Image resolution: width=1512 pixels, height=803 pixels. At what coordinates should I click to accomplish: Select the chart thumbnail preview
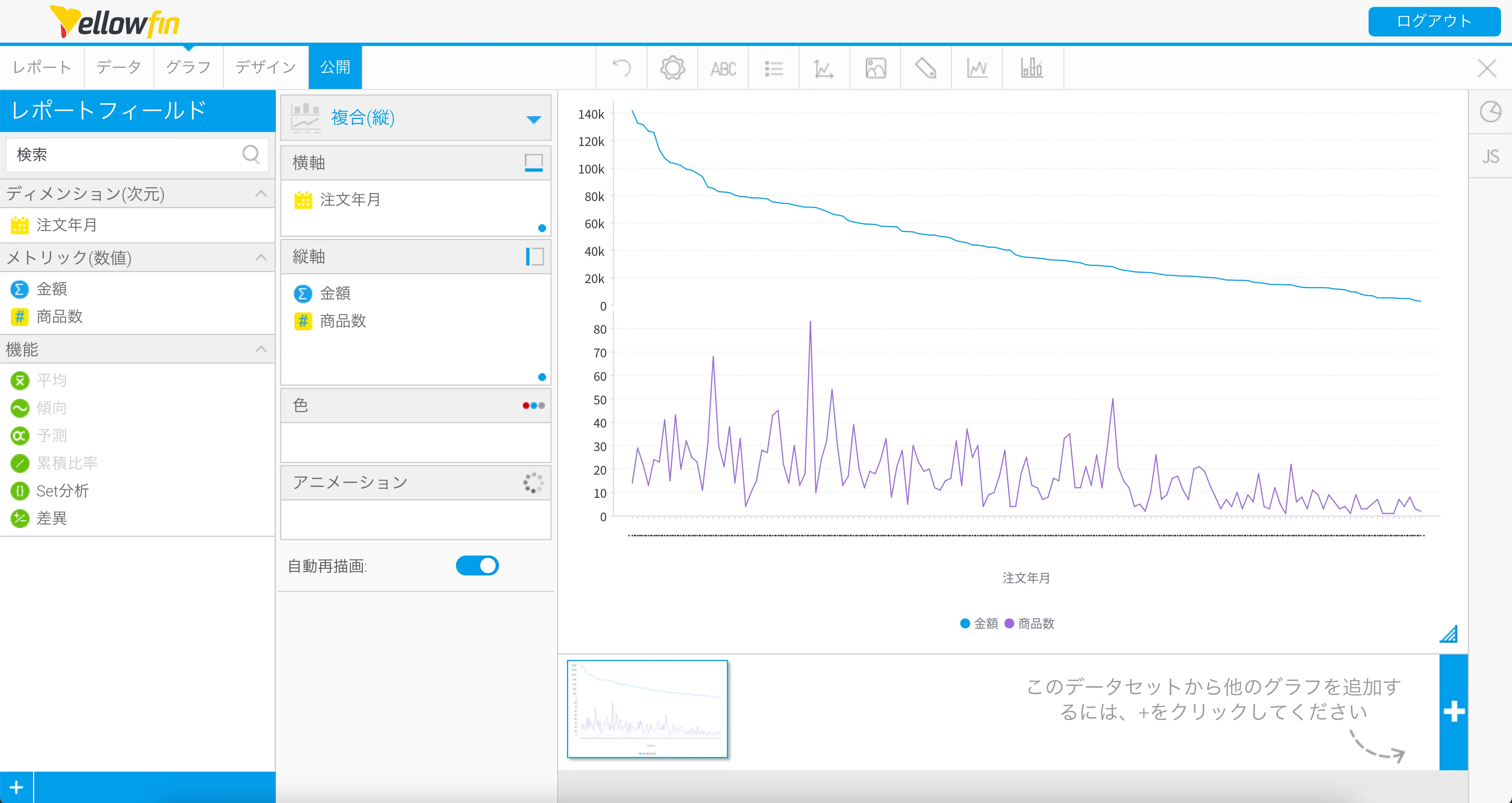[x=648, y=709]
